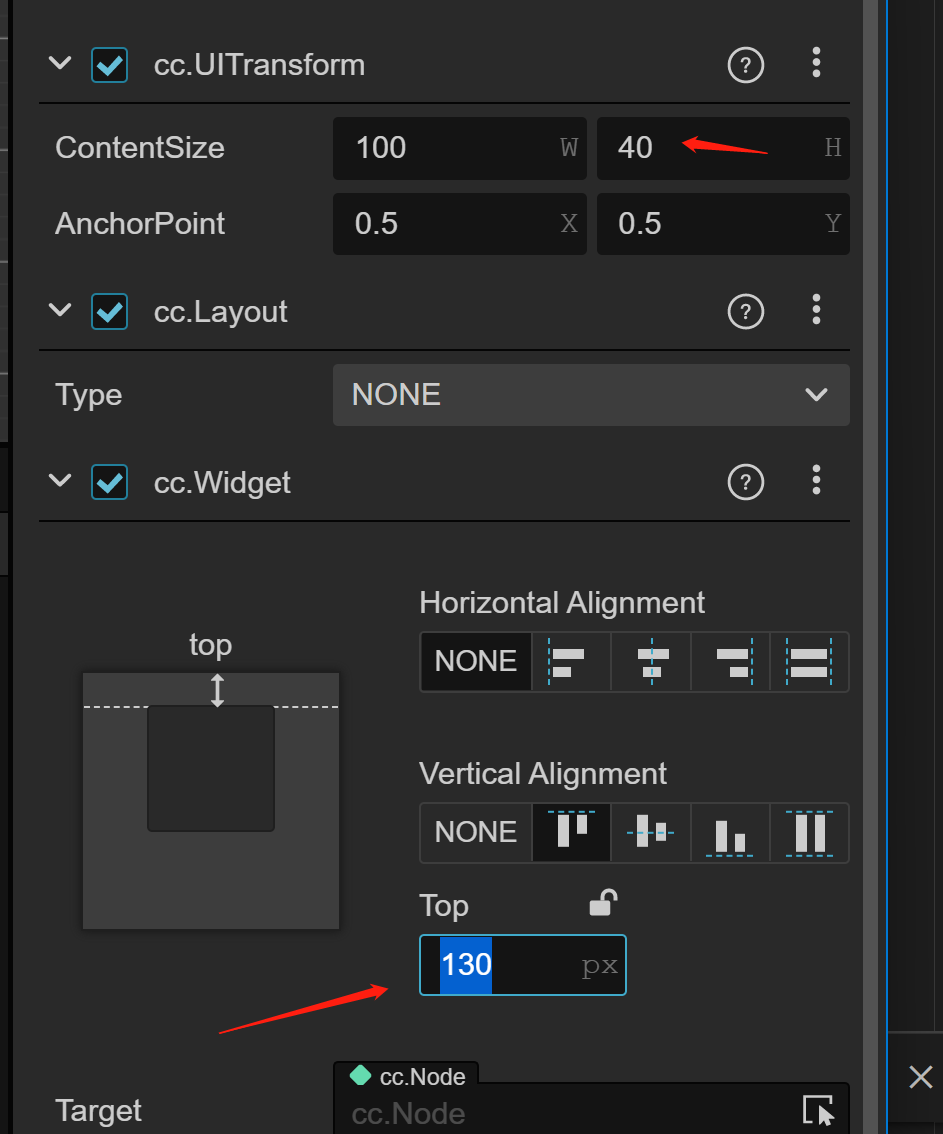Image resolution: width=943 pixels, height=1134 pixels.
Task: Pick a Target node with the picker icon
Action: coord(817,1111)
